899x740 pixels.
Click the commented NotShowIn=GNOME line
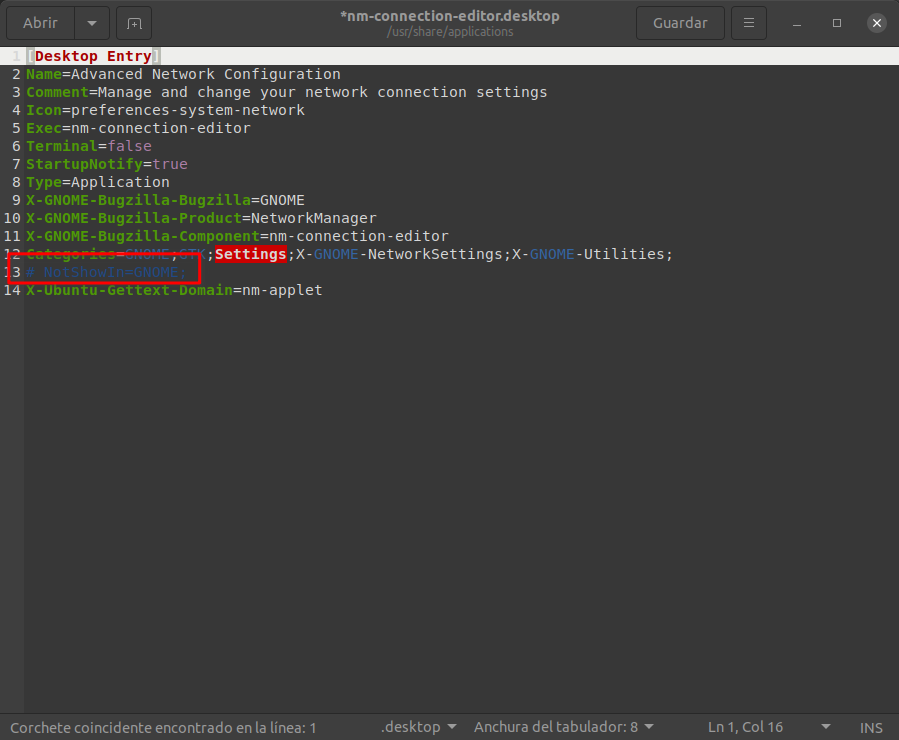coord(106,272)
